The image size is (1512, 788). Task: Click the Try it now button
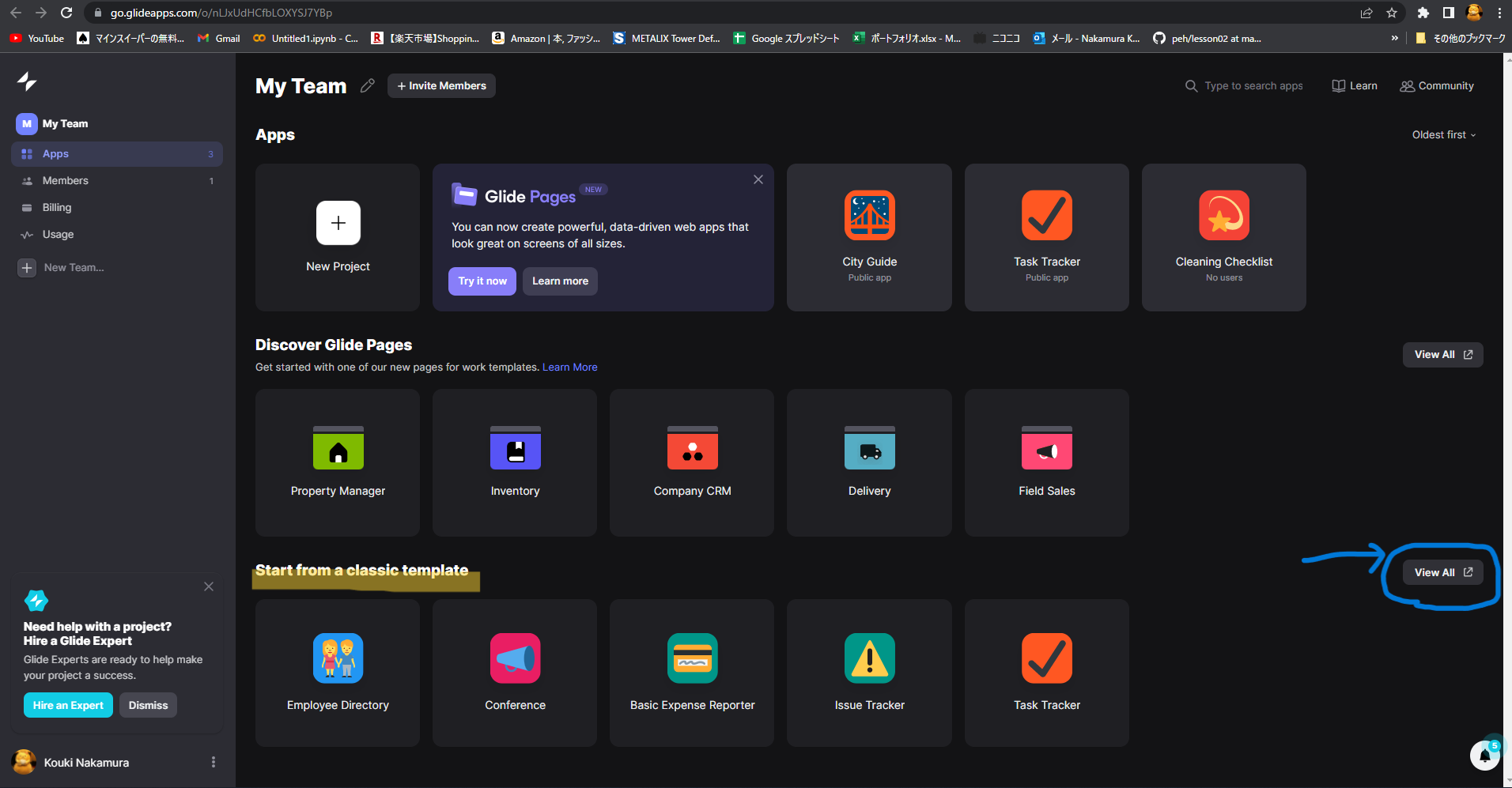482,281
